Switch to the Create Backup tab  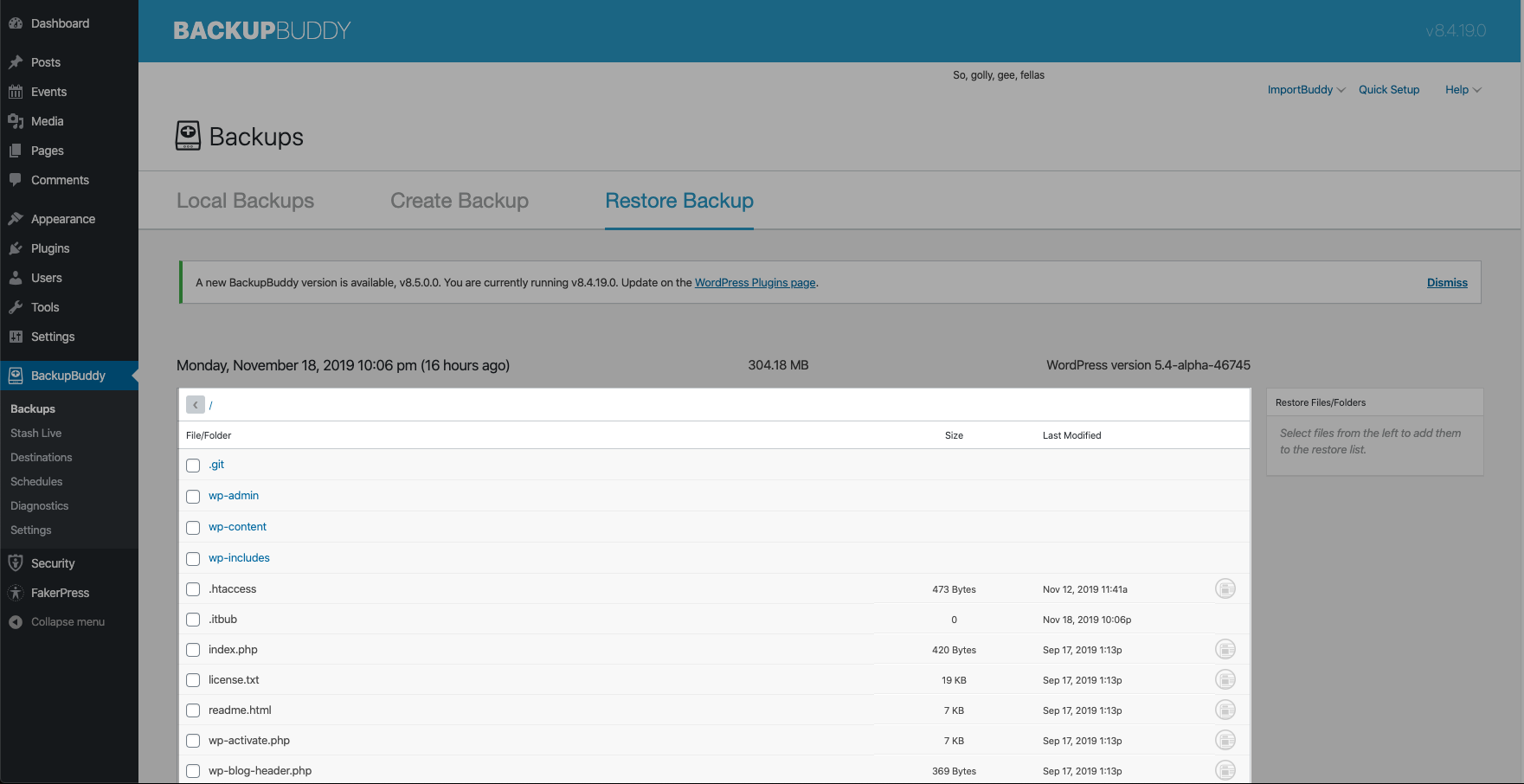pos(460,201)
